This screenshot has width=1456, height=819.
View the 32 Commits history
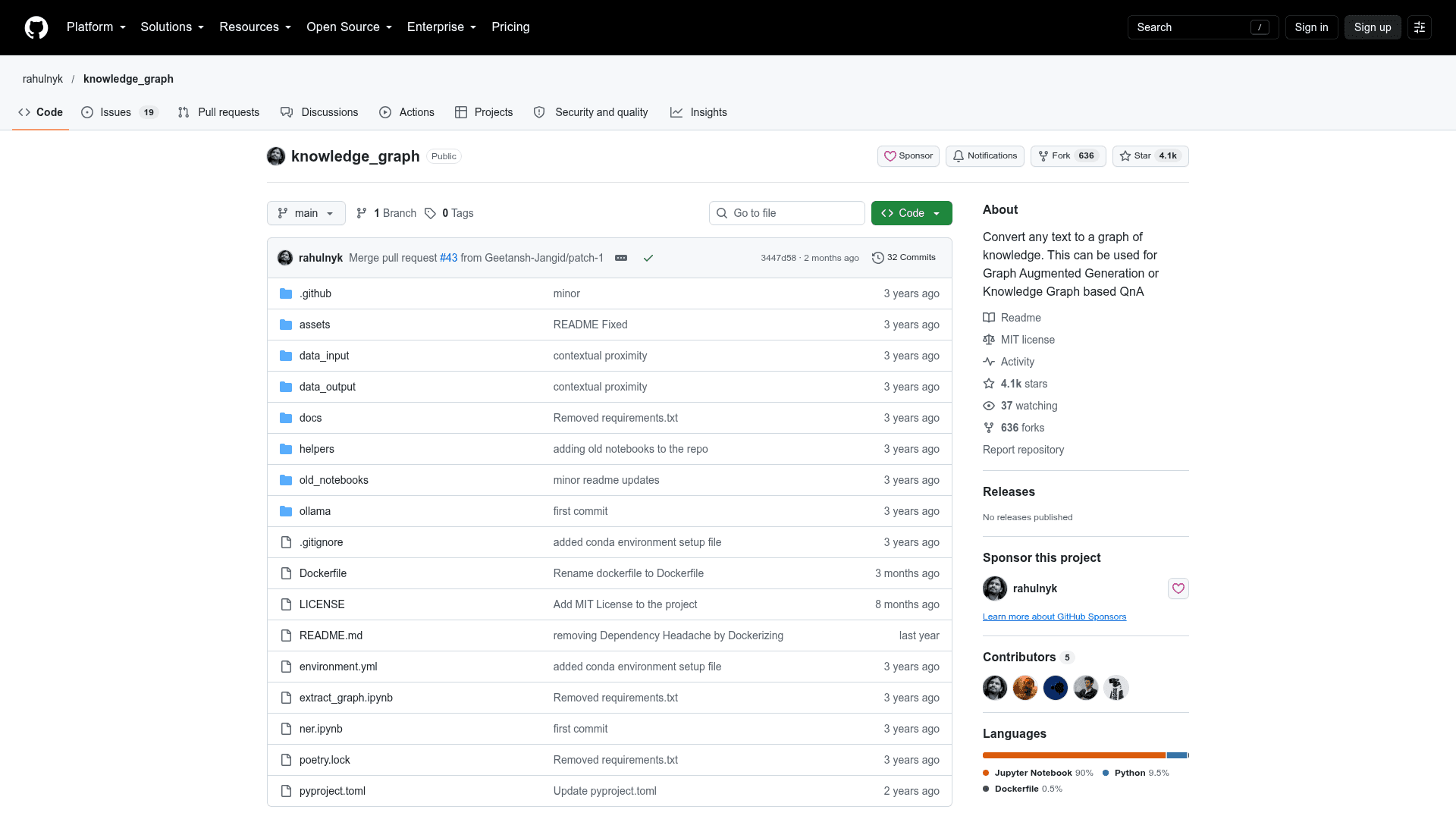click(x=904, y=258)
